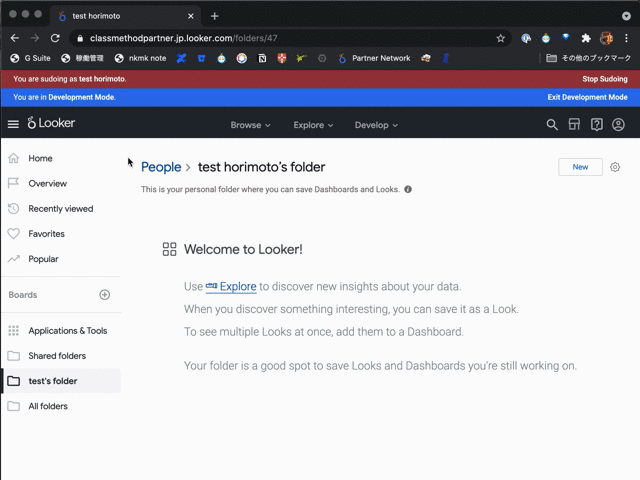Open the その他のブックマーク folder
This screenshot has width=640, height=480.
pyautogui.click(x=589, y=58)
